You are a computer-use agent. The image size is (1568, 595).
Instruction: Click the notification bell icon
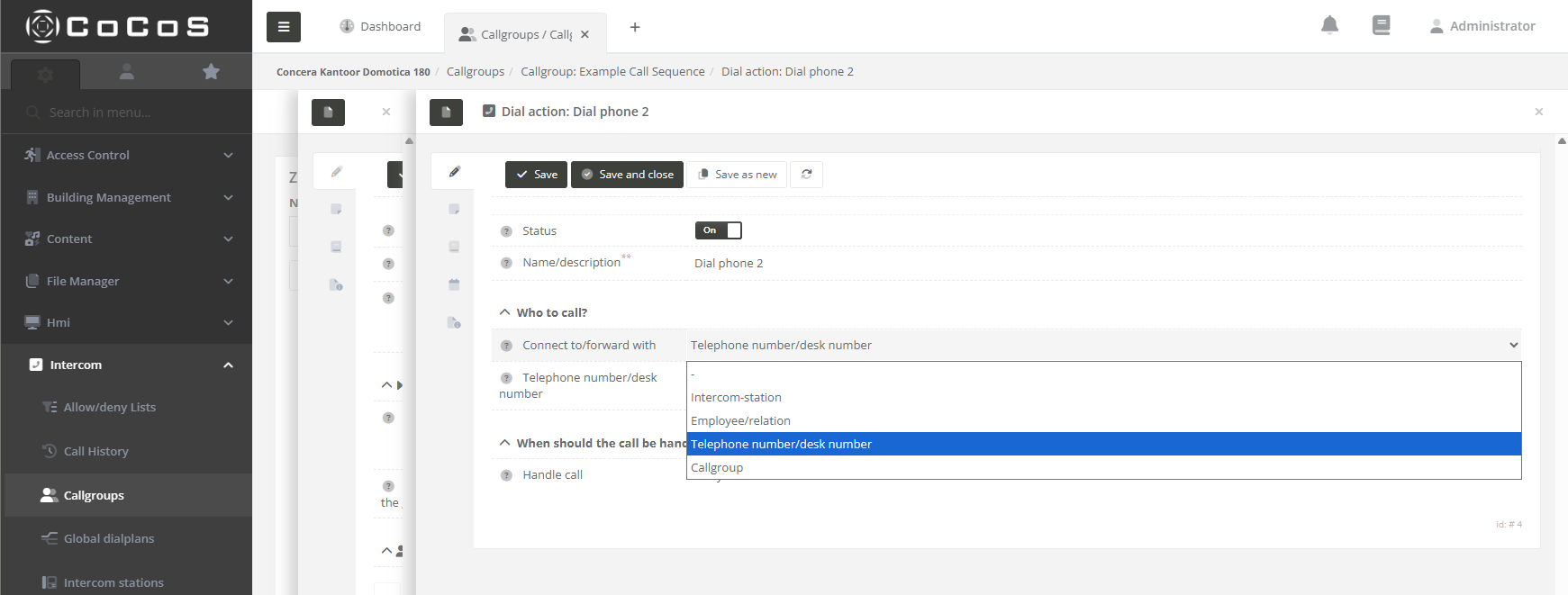click(x=1329, y=25)
